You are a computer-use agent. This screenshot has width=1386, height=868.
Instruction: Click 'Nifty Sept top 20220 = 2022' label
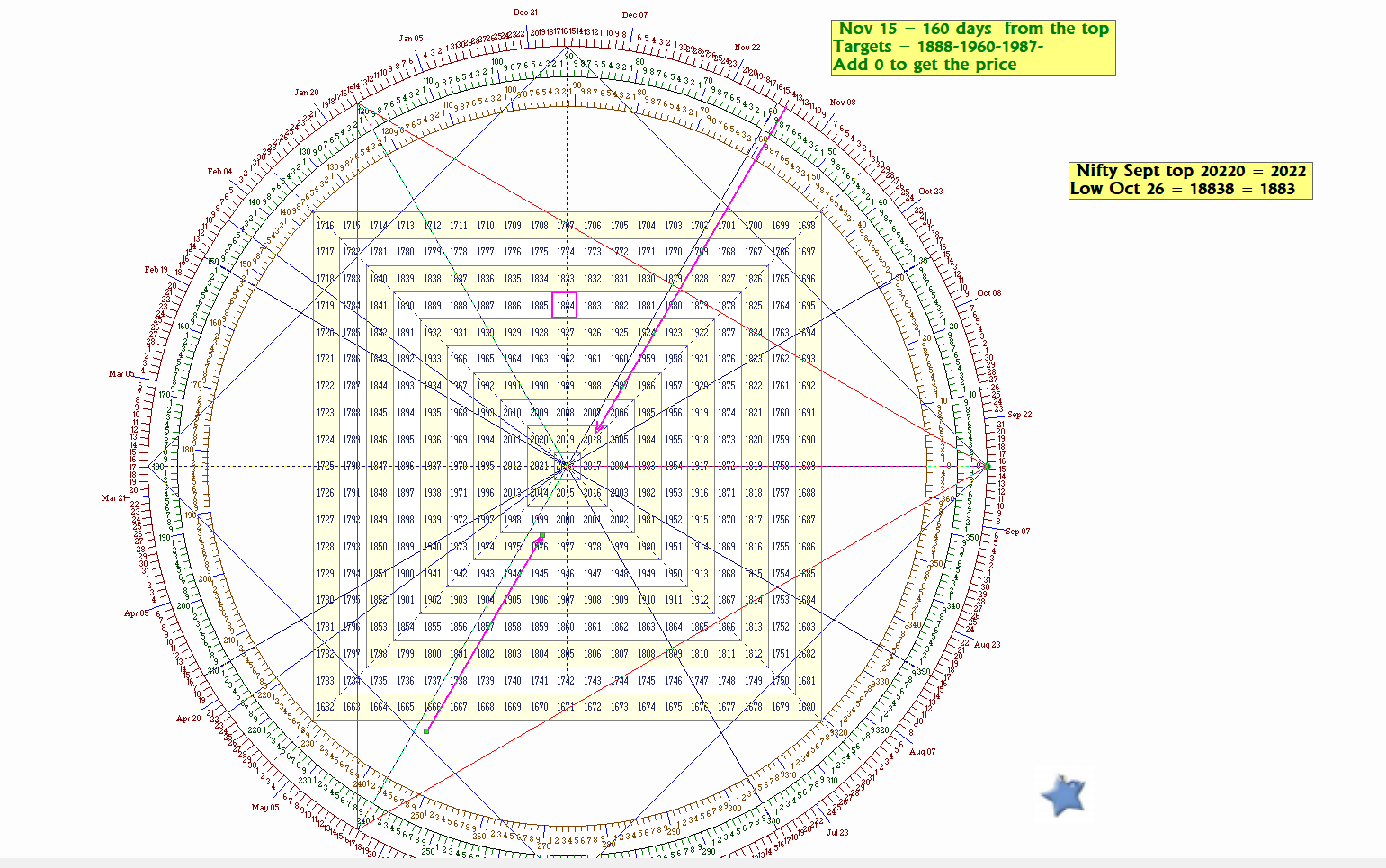[x=1191, y=171]
